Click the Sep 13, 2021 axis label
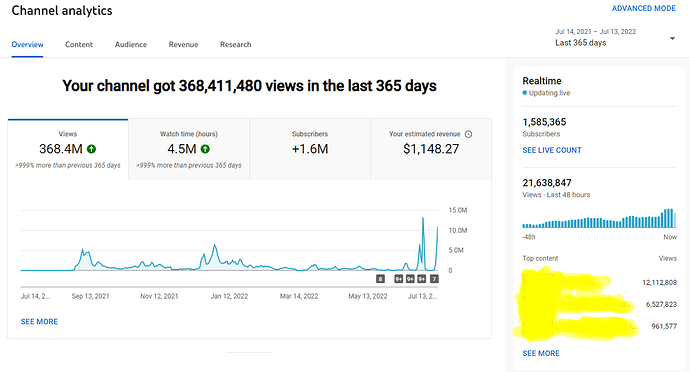 point(90,296)
